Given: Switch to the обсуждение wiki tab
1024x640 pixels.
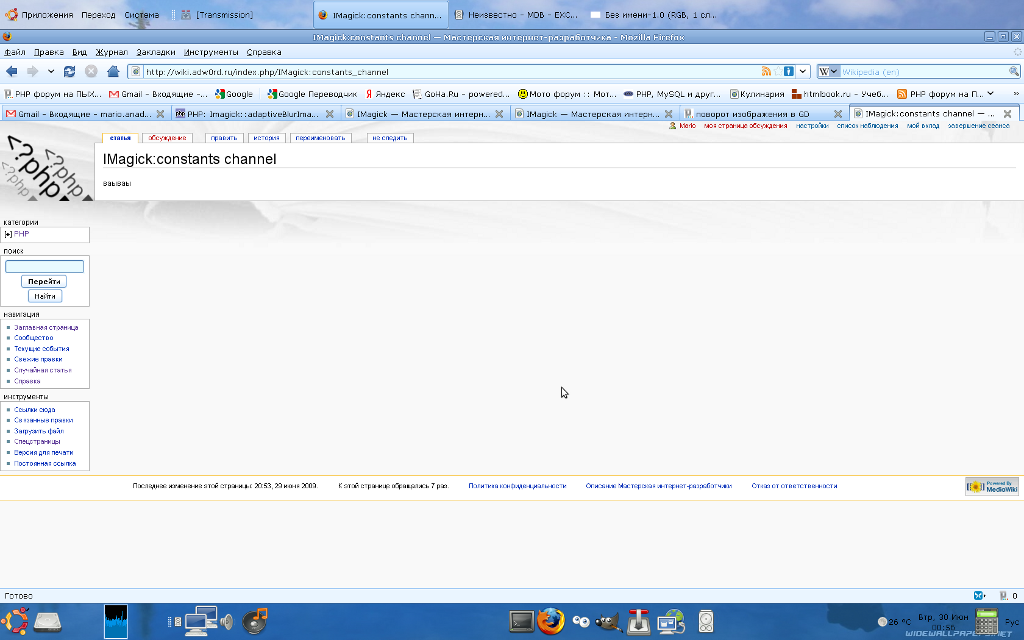Looking at the screenshot, I should click(167, 138).
